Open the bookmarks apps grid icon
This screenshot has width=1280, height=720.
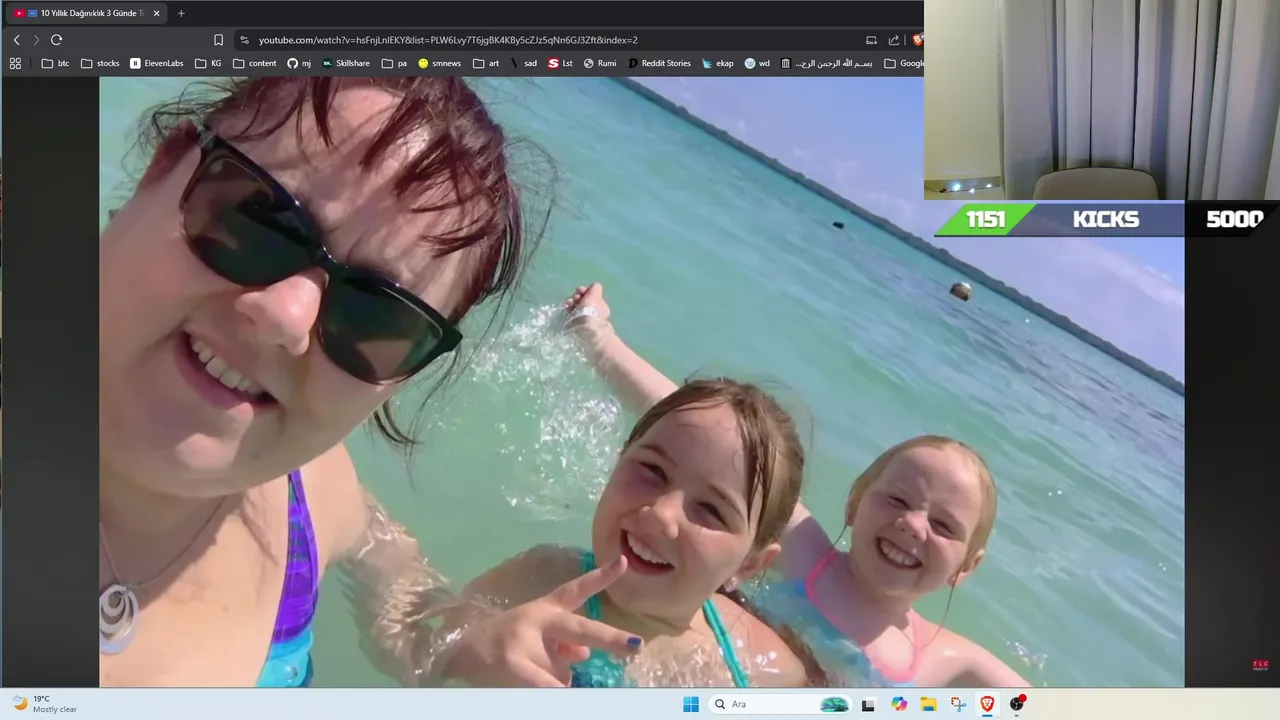(15, 63)
